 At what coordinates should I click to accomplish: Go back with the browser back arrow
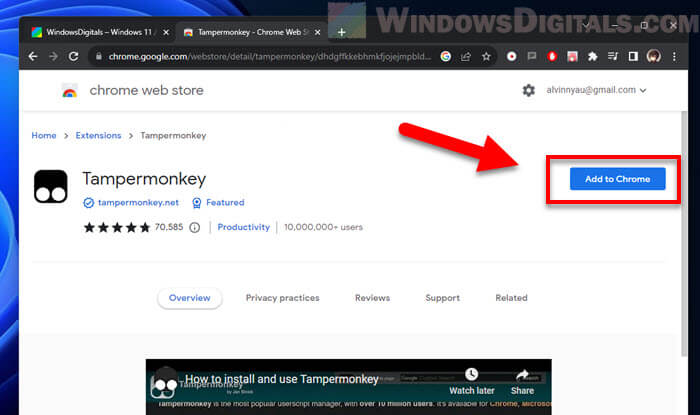click(x=33, y=56)
